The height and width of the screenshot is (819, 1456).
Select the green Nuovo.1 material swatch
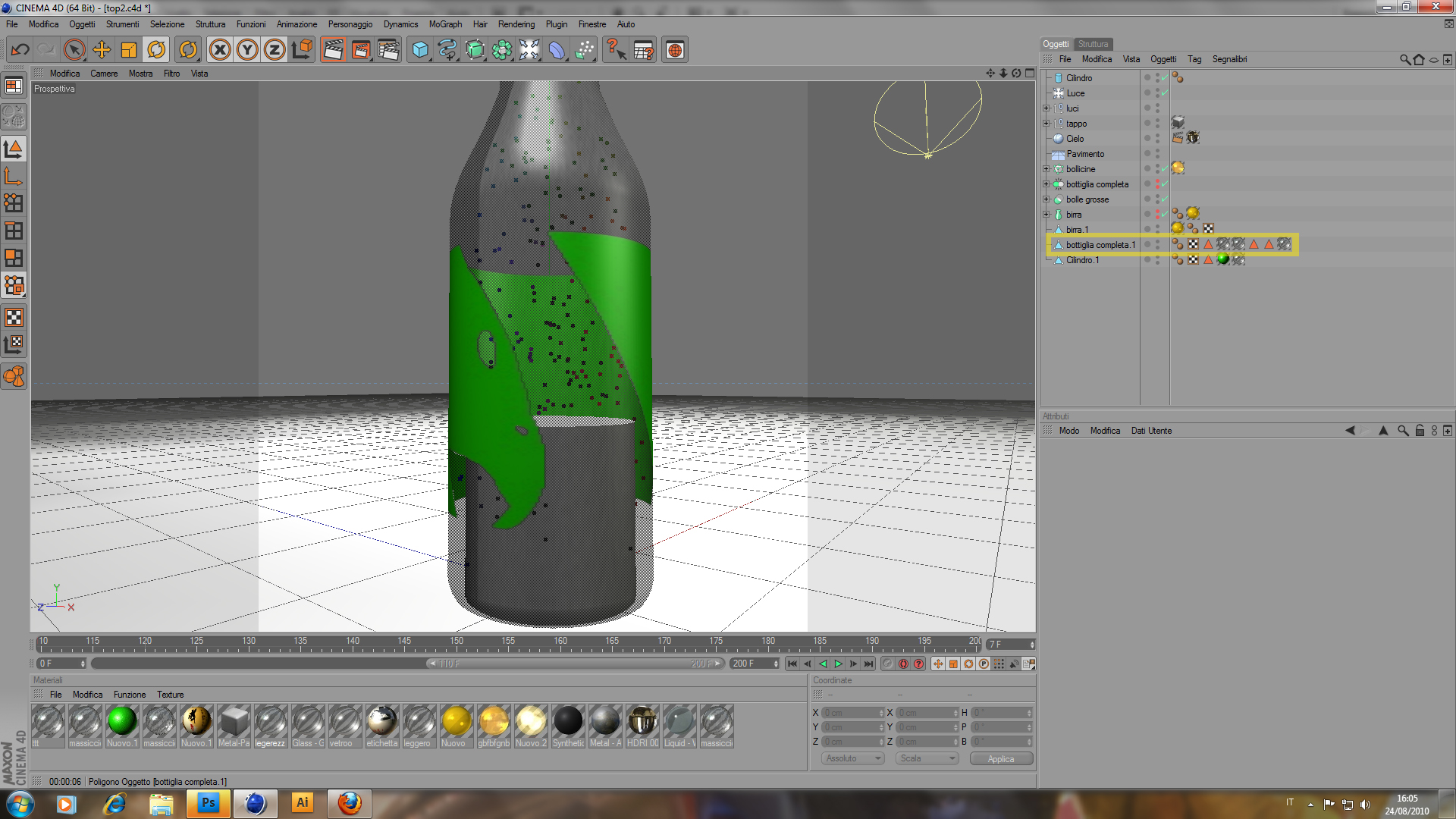pyautogui.click(x=122, y=720)
